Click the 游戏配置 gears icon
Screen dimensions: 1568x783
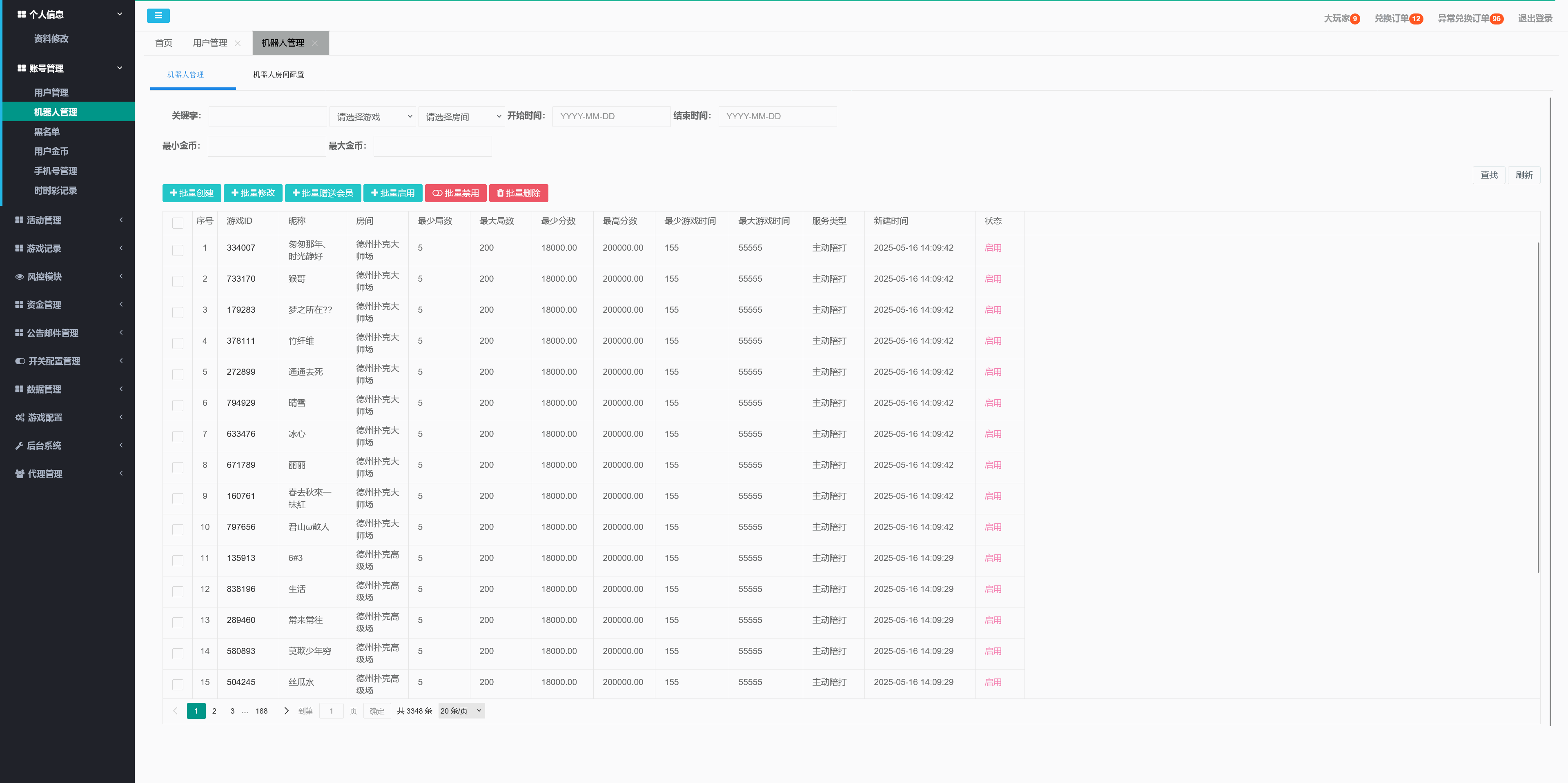20,417
